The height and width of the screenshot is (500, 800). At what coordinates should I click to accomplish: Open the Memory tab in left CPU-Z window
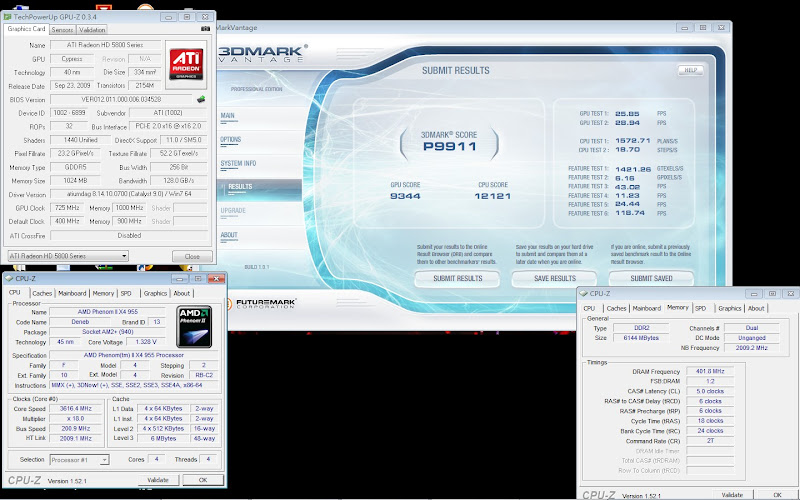(103, 293)
